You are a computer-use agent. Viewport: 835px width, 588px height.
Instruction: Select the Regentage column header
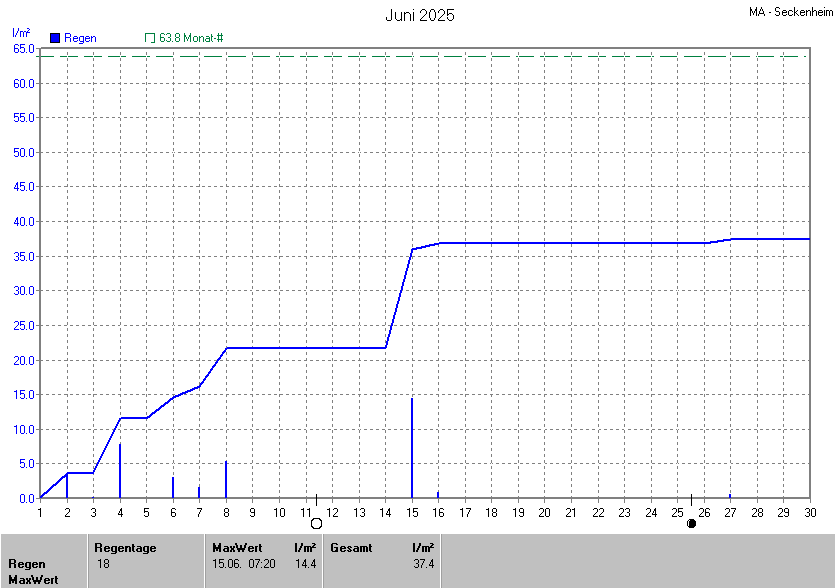pos(124,548)
